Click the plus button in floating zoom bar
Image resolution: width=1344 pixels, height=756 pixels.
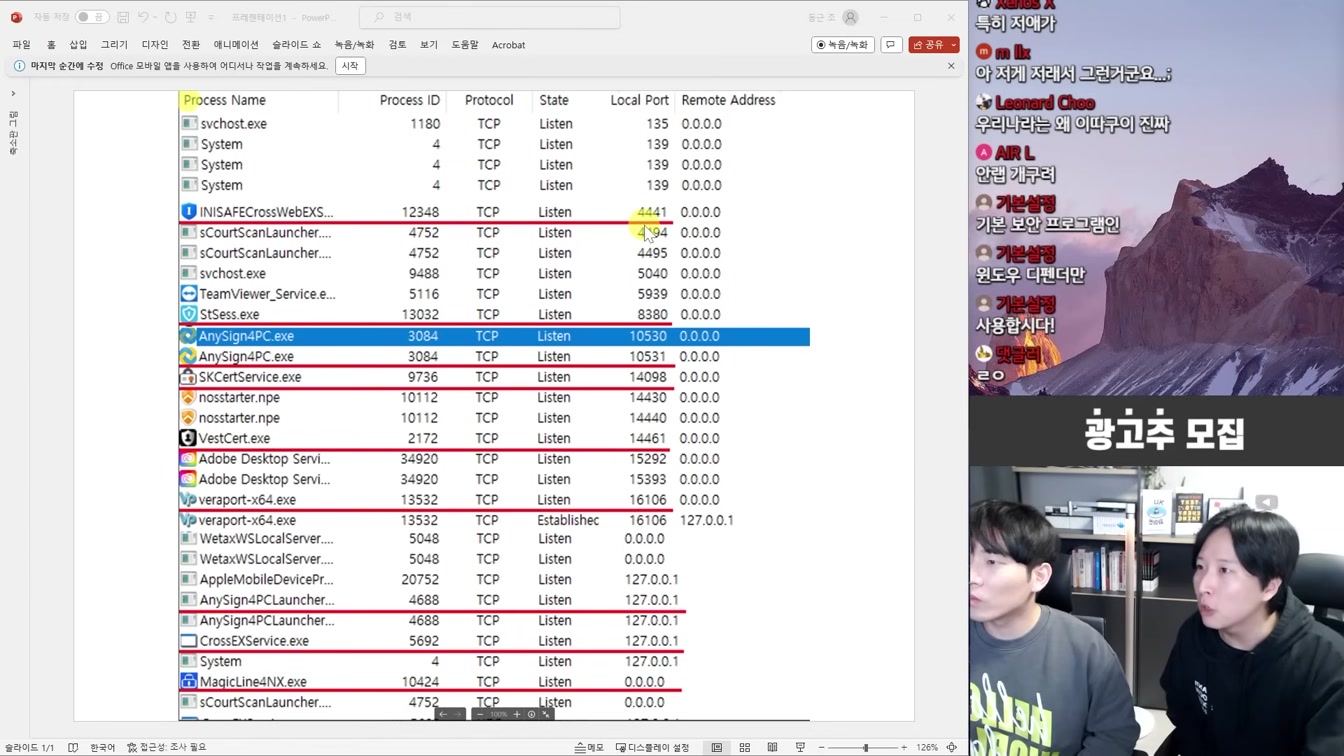click(517, 714)
